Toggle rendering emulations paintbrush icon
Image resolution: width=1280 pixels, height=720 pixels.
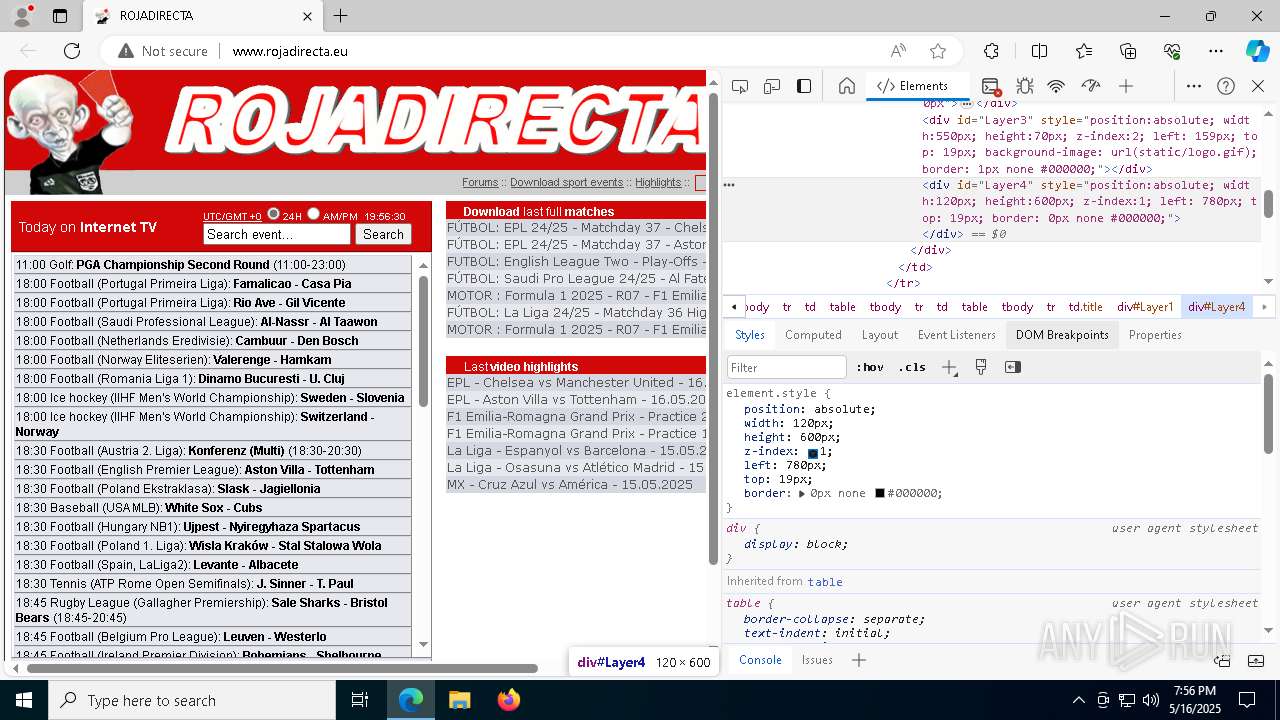(981, 367)
